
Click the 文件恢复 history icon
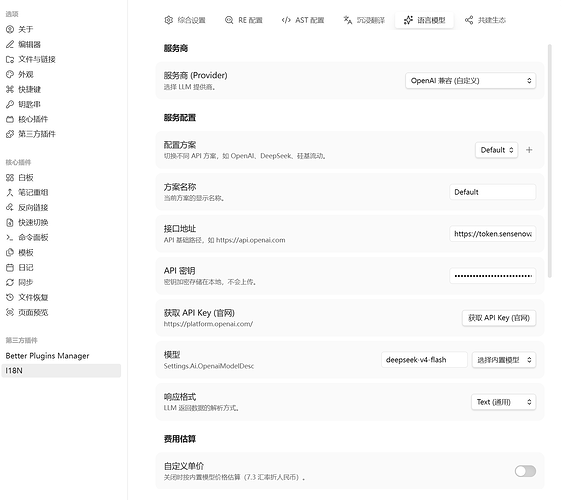[10, 297]
